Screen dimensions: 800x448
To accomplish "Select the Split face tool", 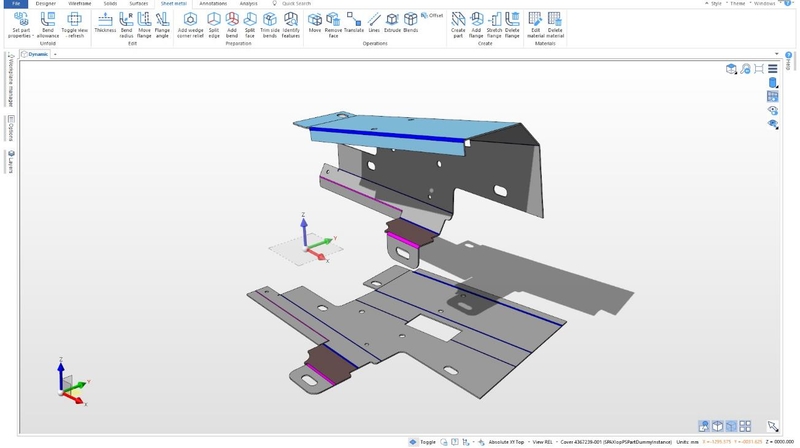I will pyautogui.click(x=249, y=25).
